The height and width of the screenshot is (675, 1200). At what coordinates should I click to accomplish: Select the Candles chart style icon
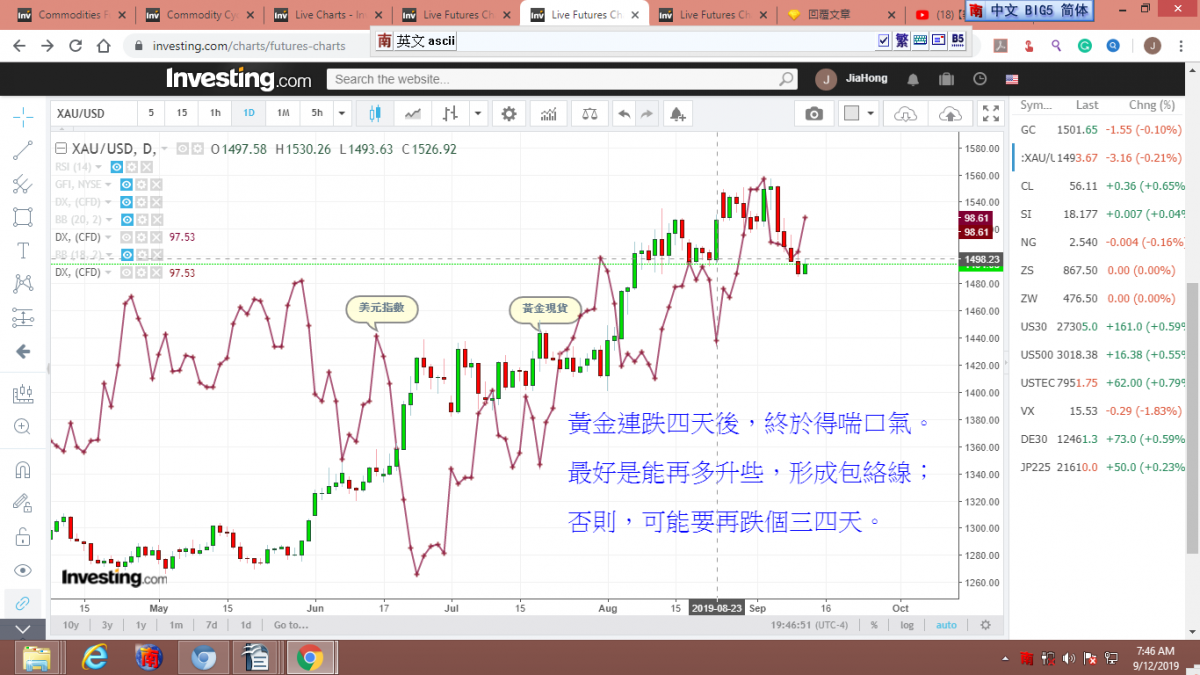pos(376,114)
